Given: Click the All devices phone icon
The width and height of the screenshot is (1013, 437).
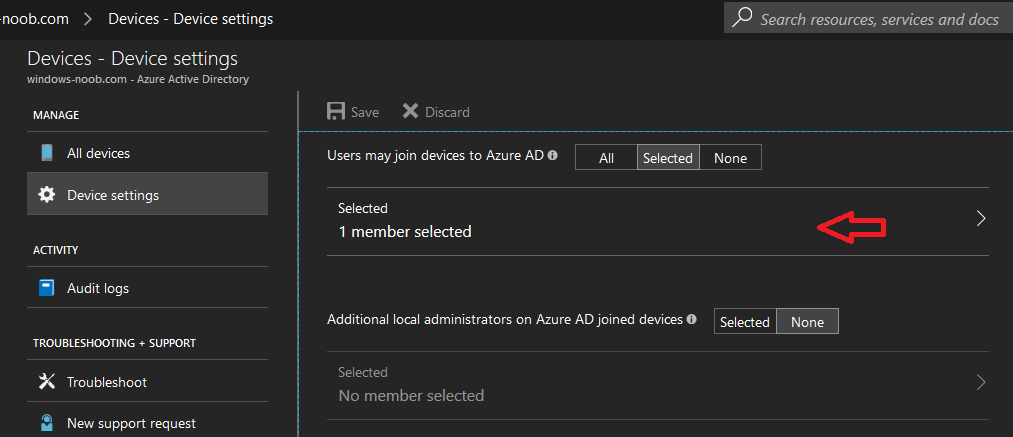Looking at the screenshot, I should pyautogui.click(x=47, y=153).
